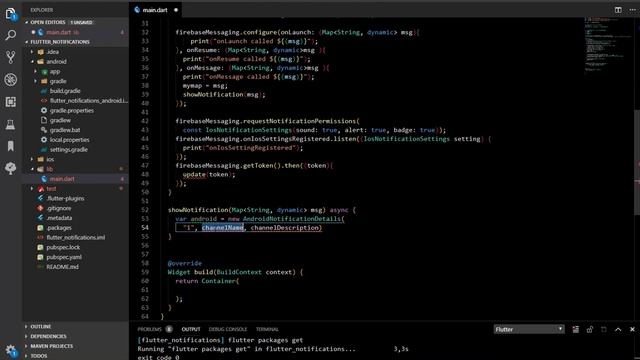Click the unsaved dot on main.dart tab

pyautogui.click(x=176, y=10)
